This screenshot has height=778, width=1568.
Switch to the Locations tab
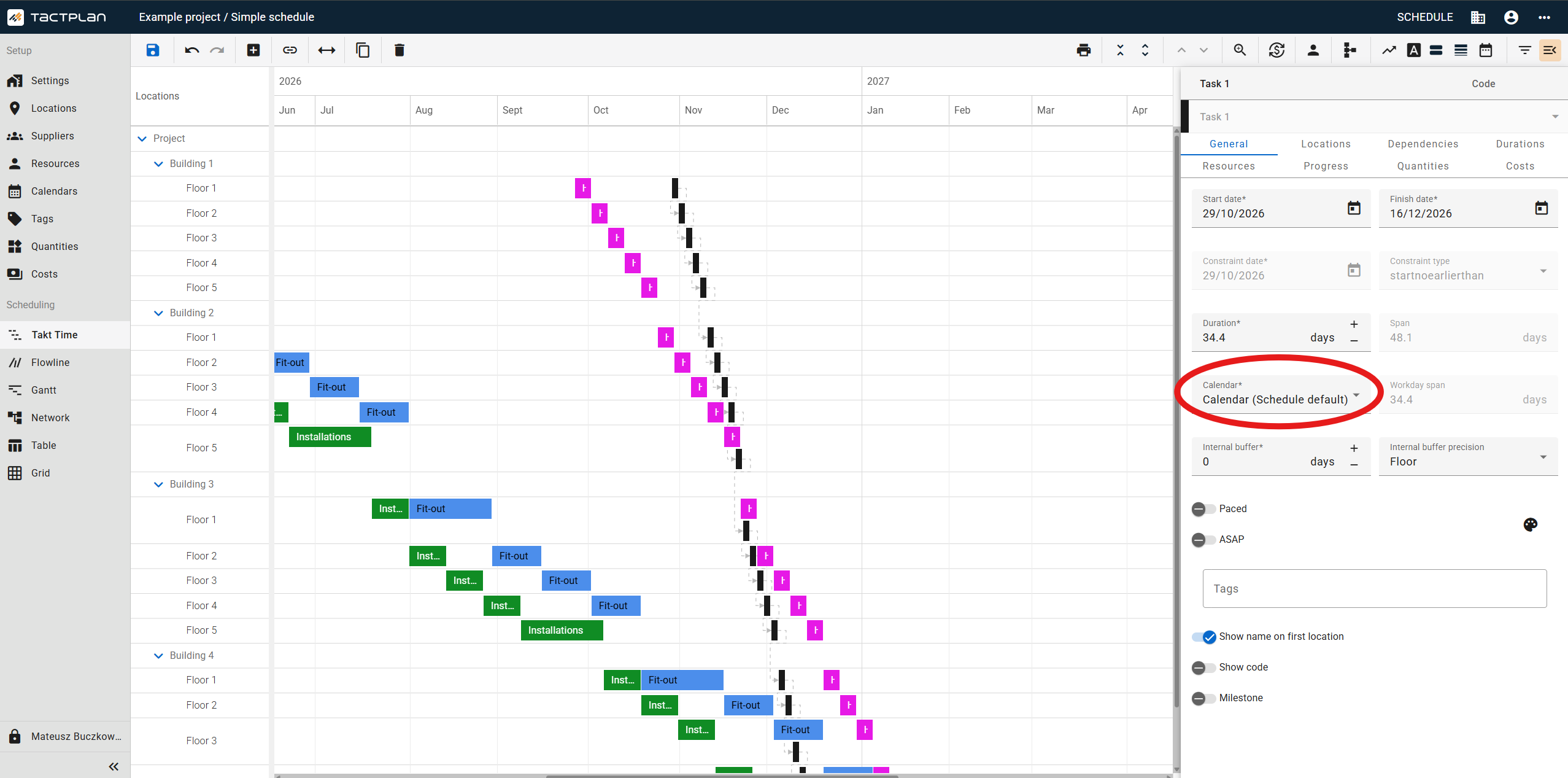coord(1326,144)
